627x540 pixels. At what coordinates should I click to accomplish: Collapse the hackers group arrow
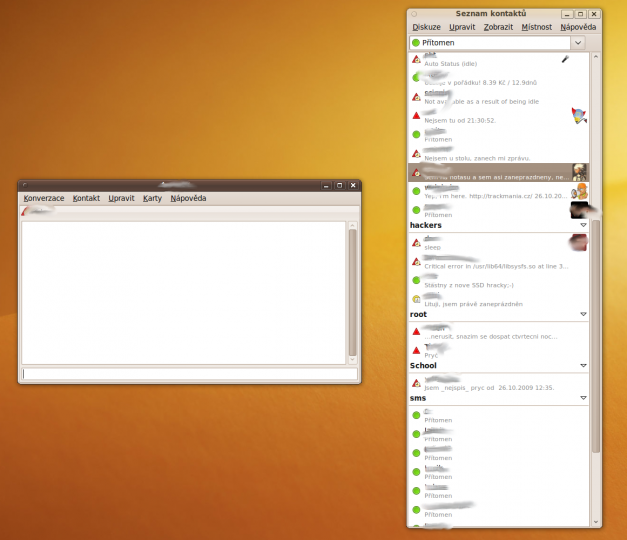(x=583, y=225)
